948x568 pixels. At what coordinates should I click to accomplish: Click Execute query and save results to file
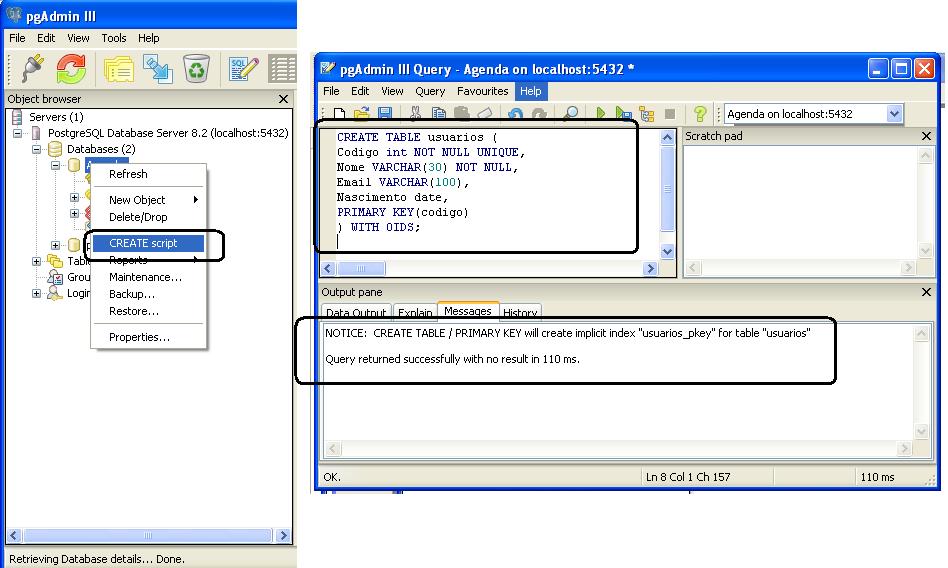coord(623,114)
